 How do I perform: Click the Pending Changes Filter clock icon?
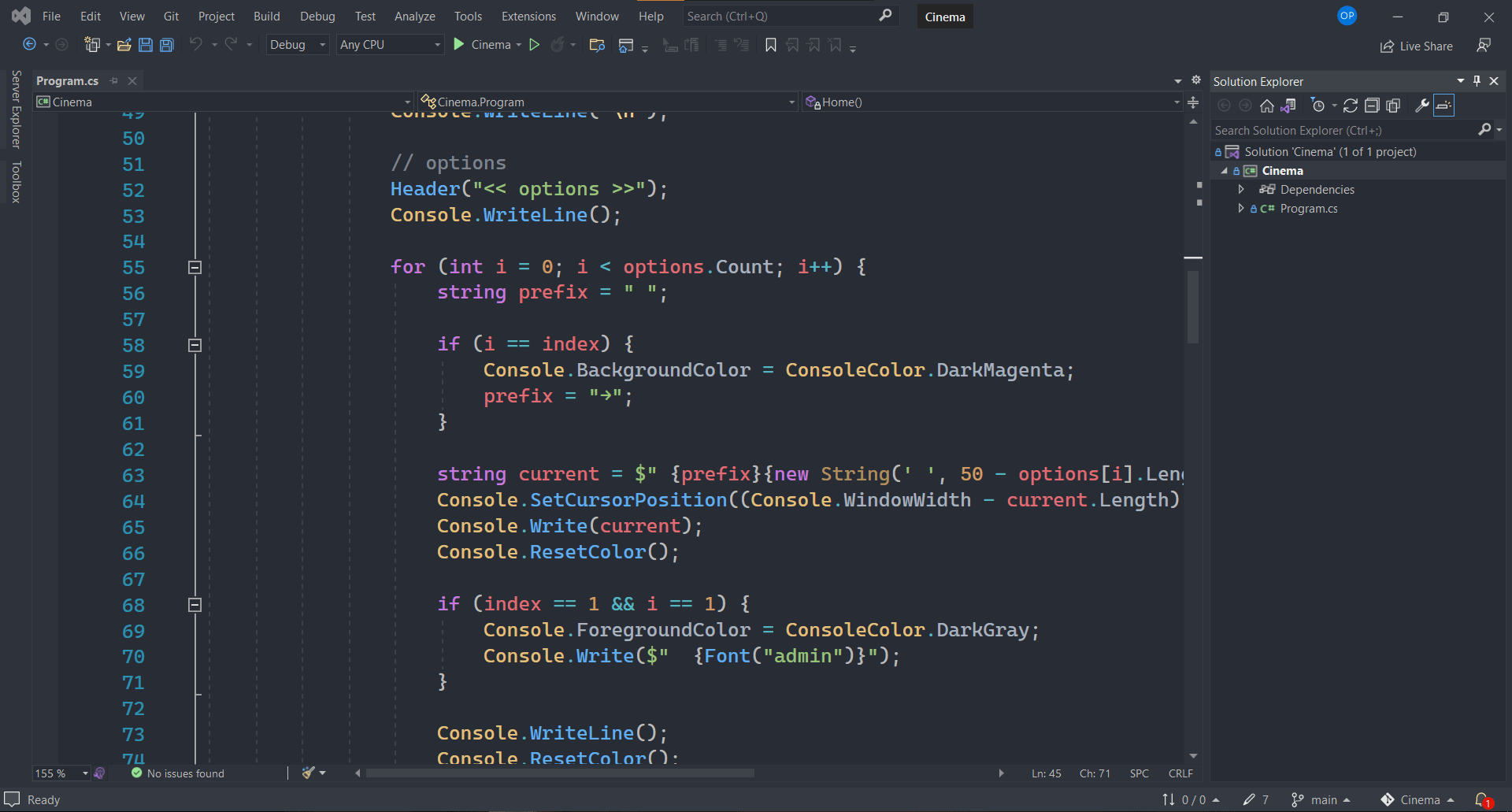click(x=1318, y=106)
